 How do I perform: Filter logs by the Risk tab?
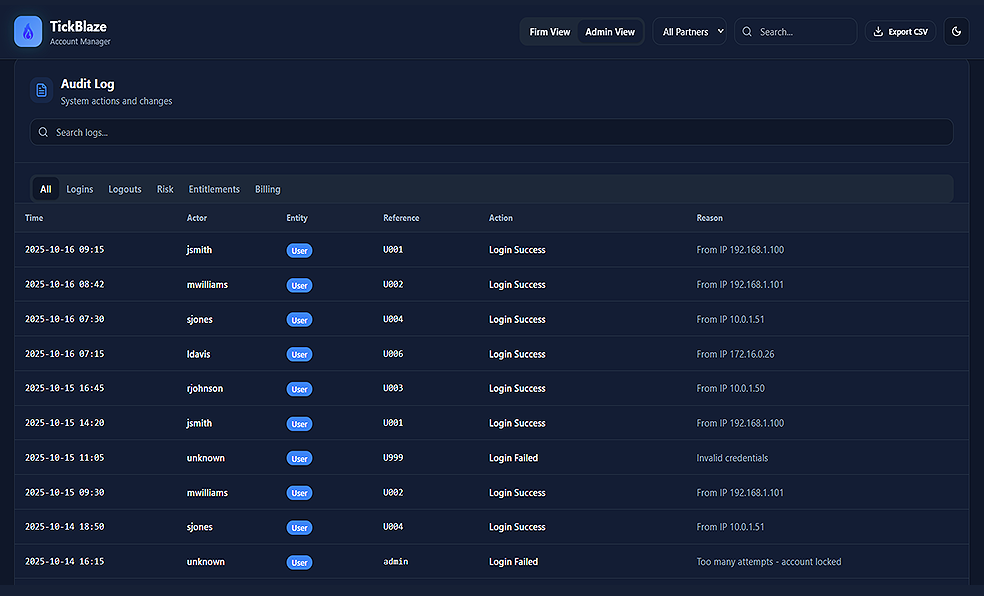(x=165, y=189)
